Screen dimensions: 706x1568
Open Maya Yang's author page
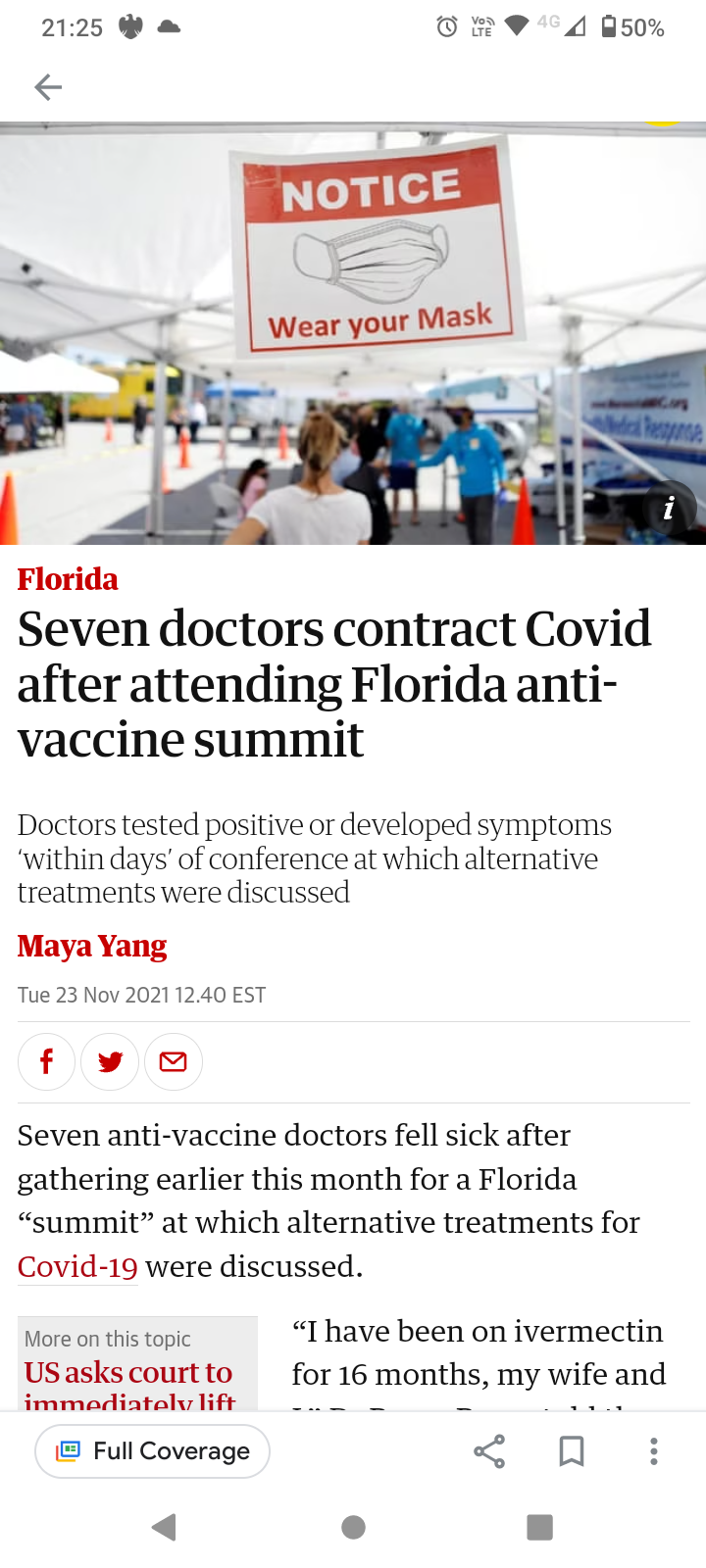[x=92, y=946]
